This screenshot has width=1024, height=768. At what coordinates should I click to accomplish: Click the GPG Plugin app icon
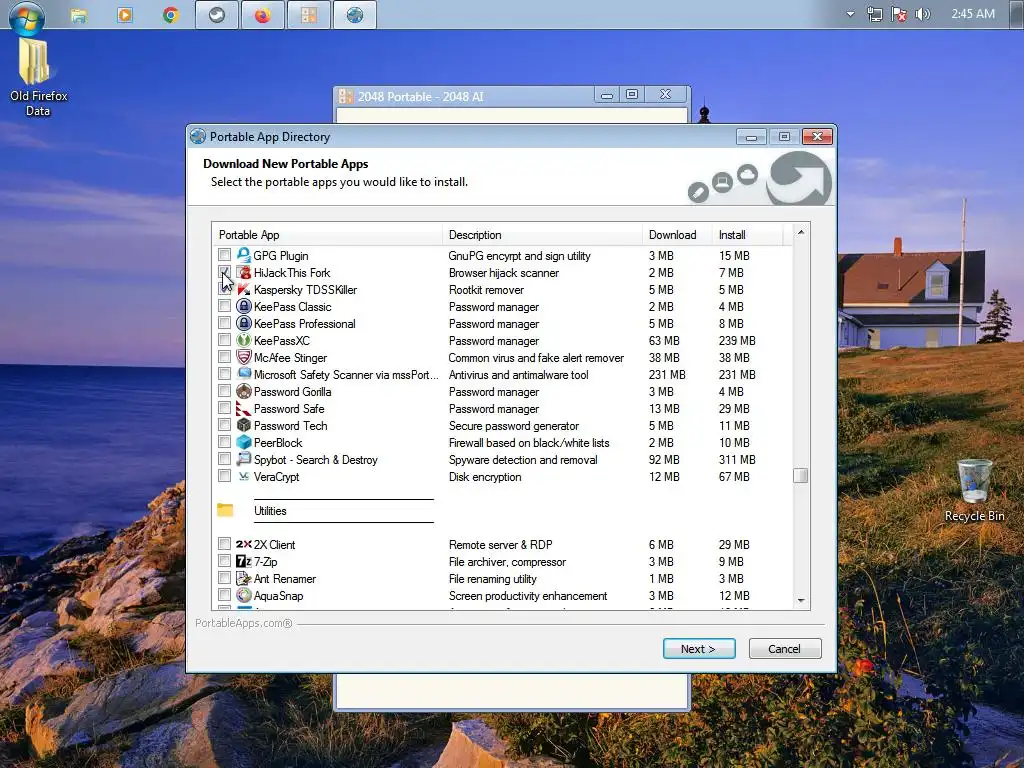tap(244, 255)
